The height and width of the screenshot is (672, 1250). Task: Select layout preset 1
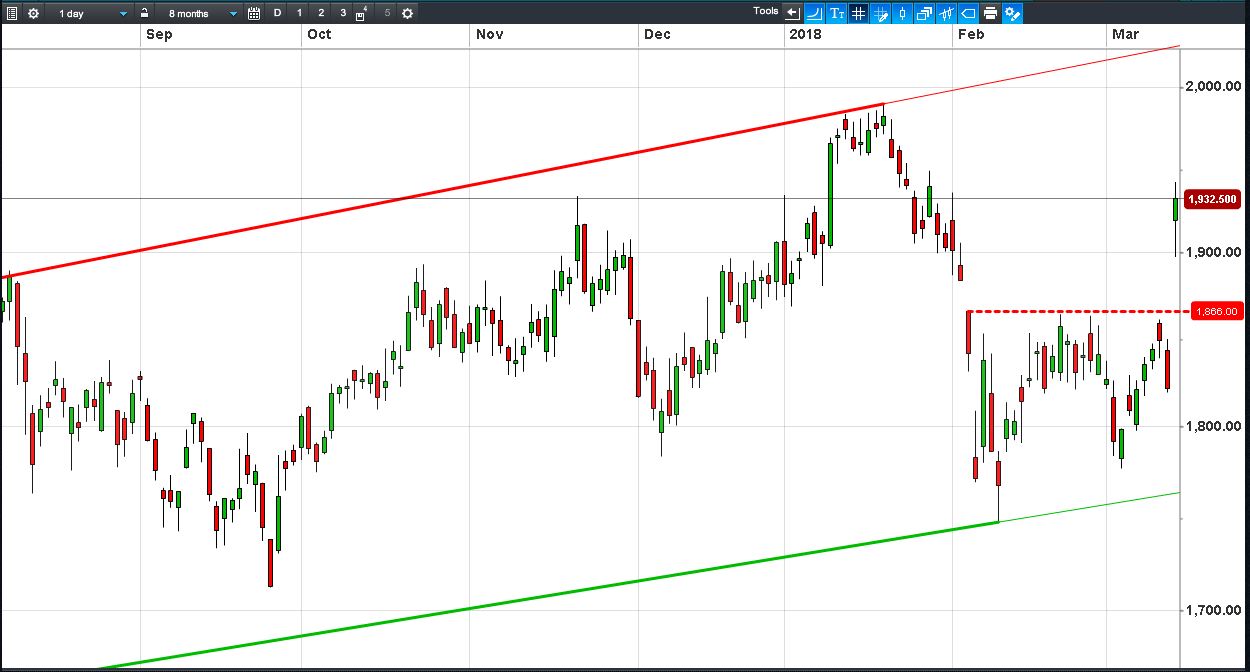pyautogui.click(x=299, y=13)
